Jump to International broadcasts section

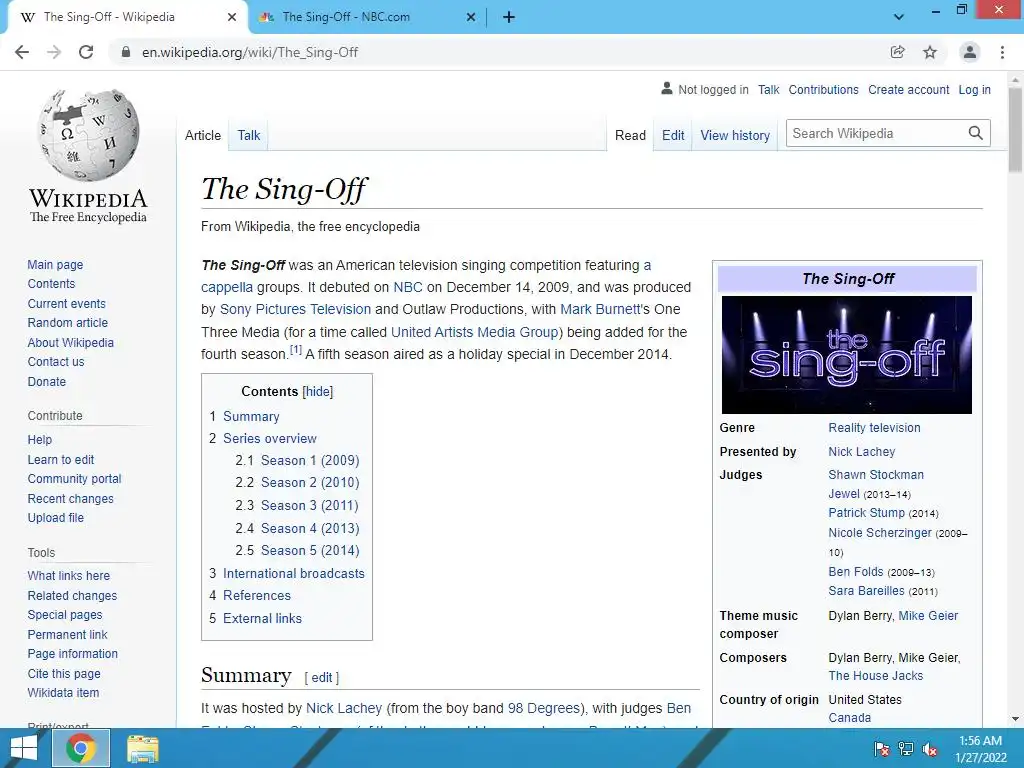tap(293, 573)
